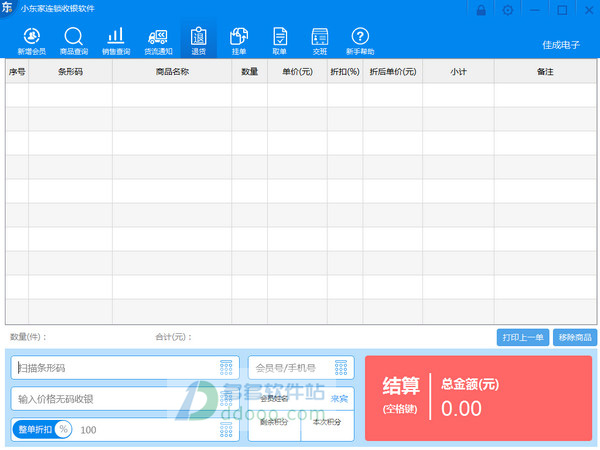The height and width of the screenshot is (450, 600).
Task: Maximize the cashier window
Action: point(562,10)
